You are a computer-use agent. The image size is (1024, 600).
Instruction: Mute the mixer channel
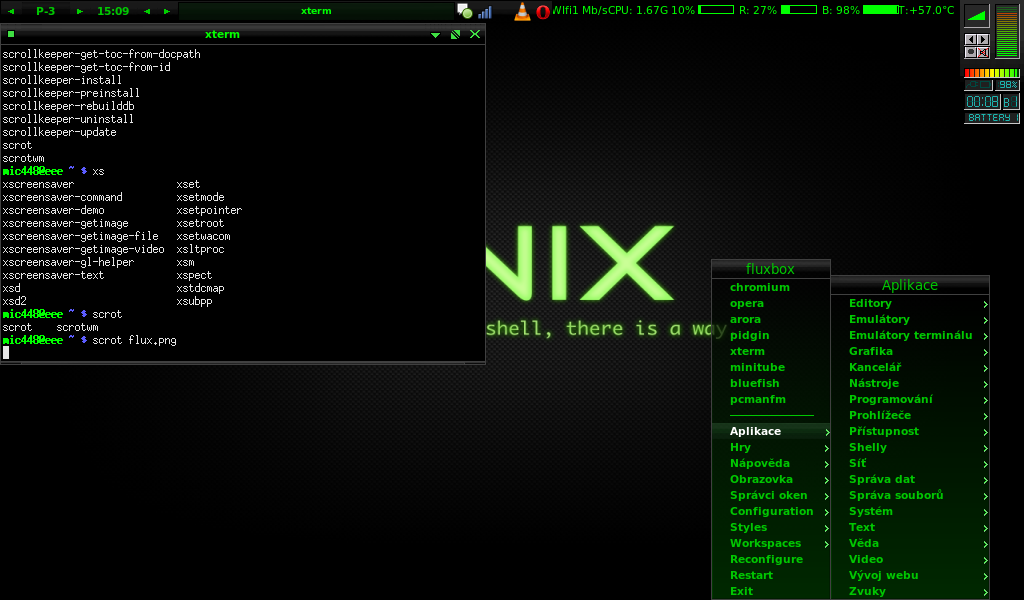[983, 52]
